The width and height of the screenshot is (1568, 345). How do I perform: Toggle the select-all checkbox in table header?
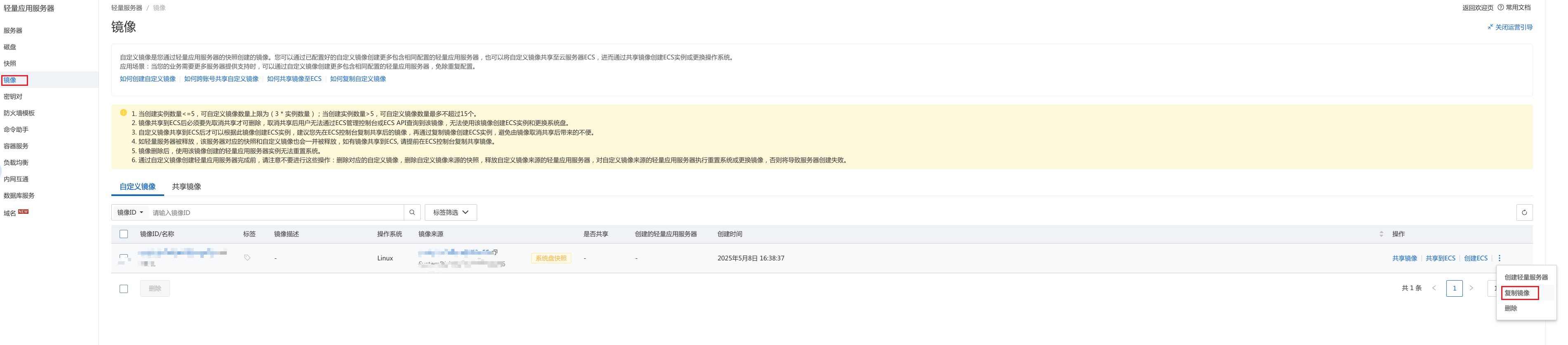pos(124,234)
